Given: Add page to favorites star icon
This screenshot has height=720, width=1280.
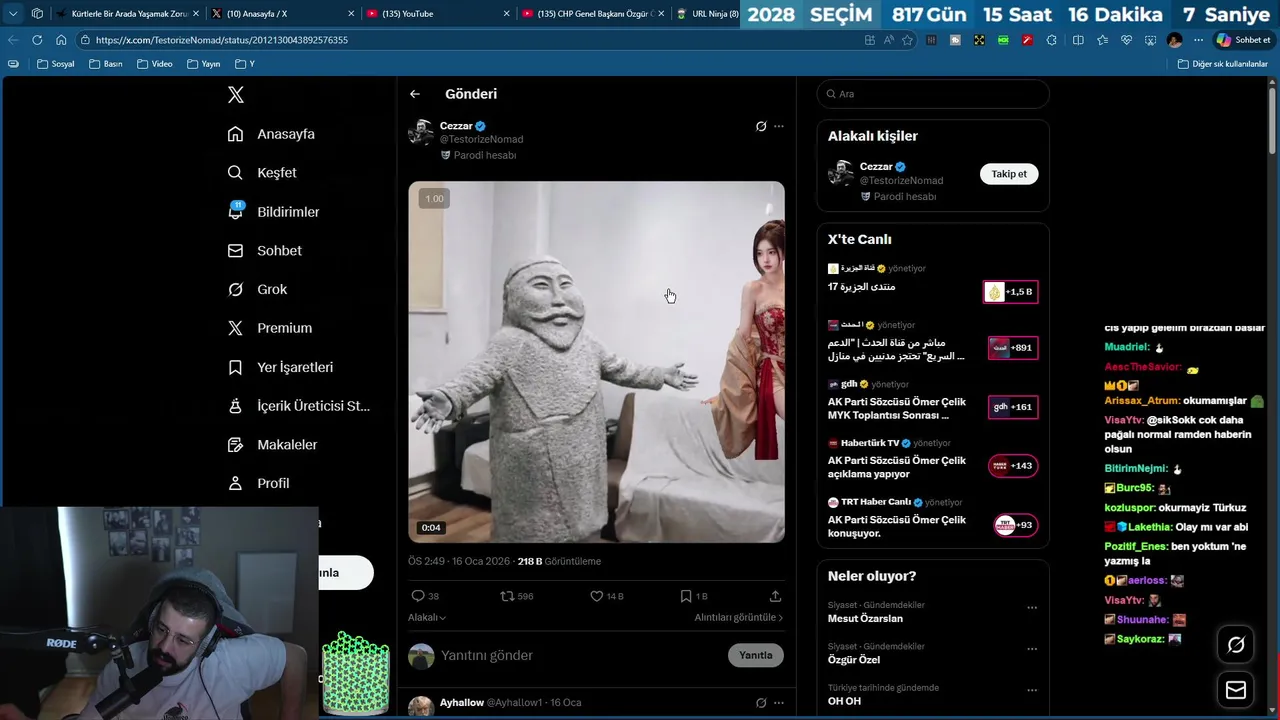Looking at the screenshot, I should pyautogui.click(x=907, y=40).
